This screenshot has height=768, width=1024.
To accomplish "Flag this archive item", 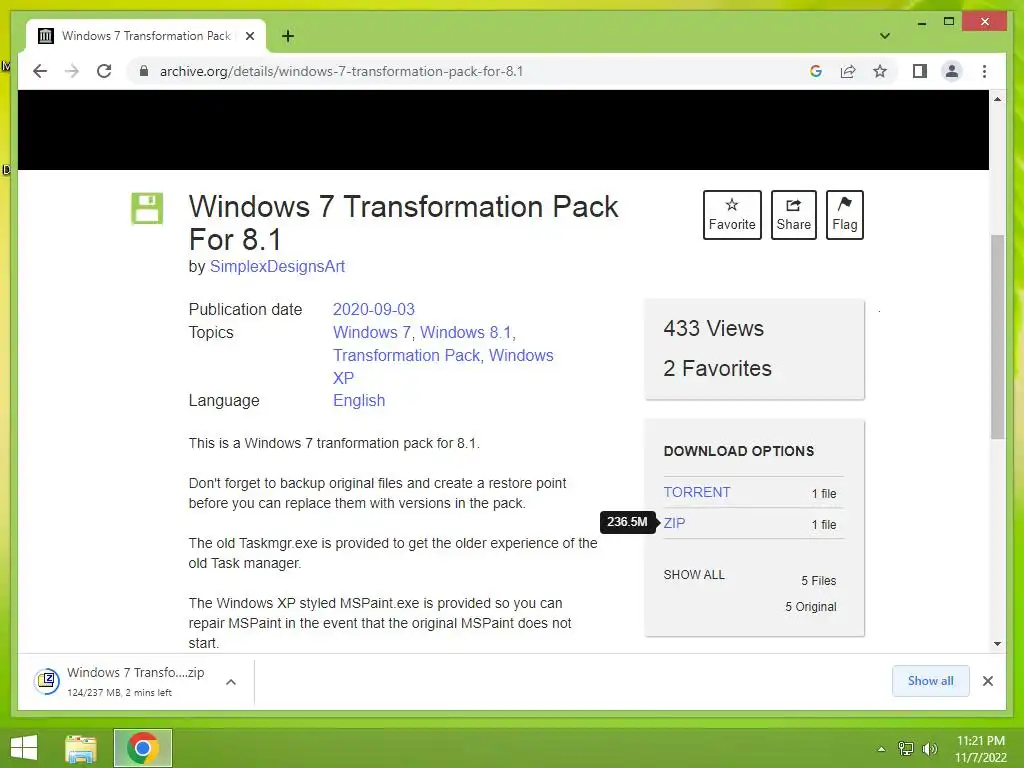I will pyautogui.click(x=844, y=215).
